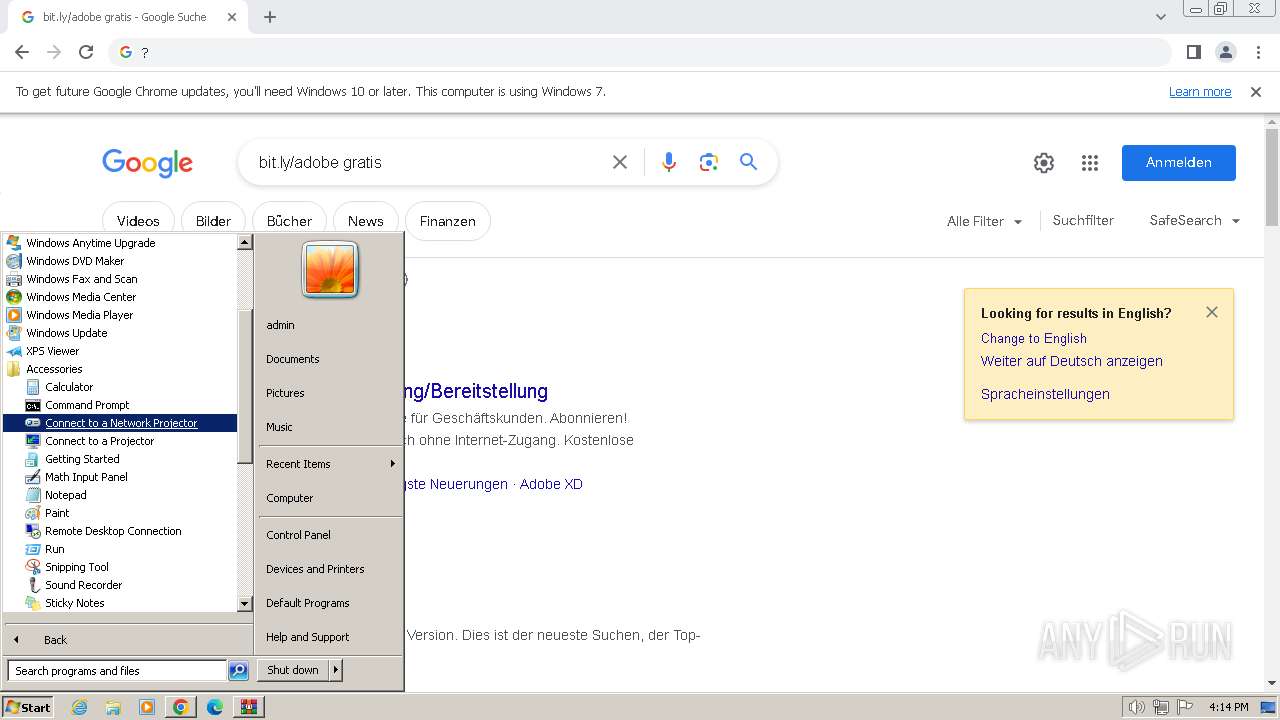Image resolution: width=1280 pixels, height=720 pixels.
Task: Launch Command Prompt from Accessories
Action: pos(87,405)
